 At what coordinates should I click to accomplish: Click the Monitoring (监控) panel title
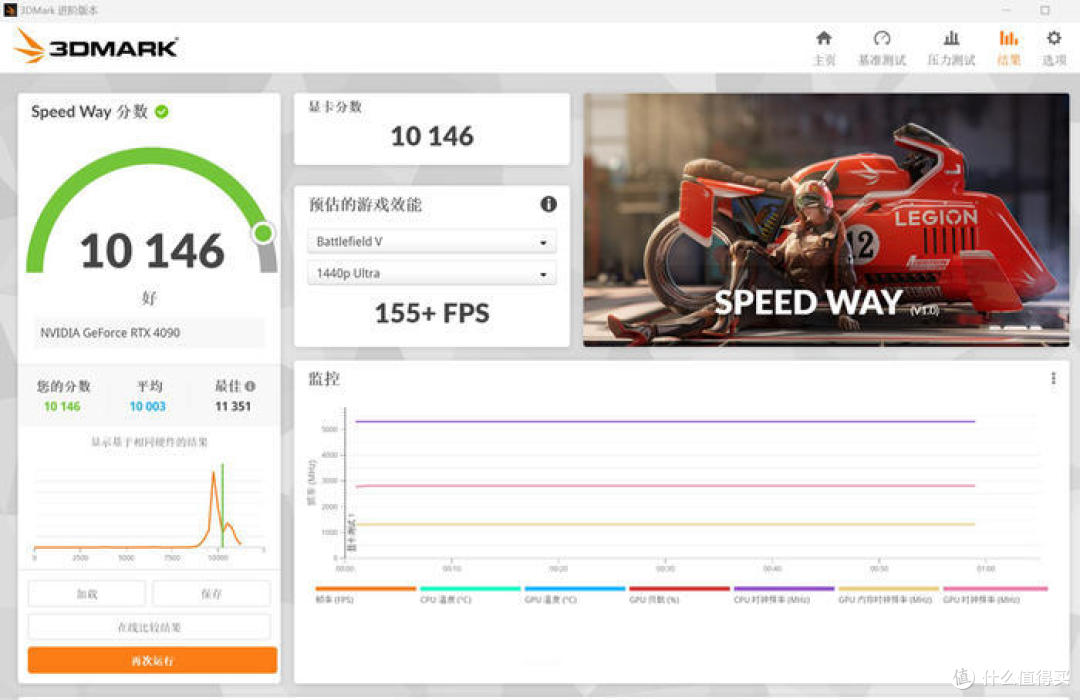click(x=324, y=378)
